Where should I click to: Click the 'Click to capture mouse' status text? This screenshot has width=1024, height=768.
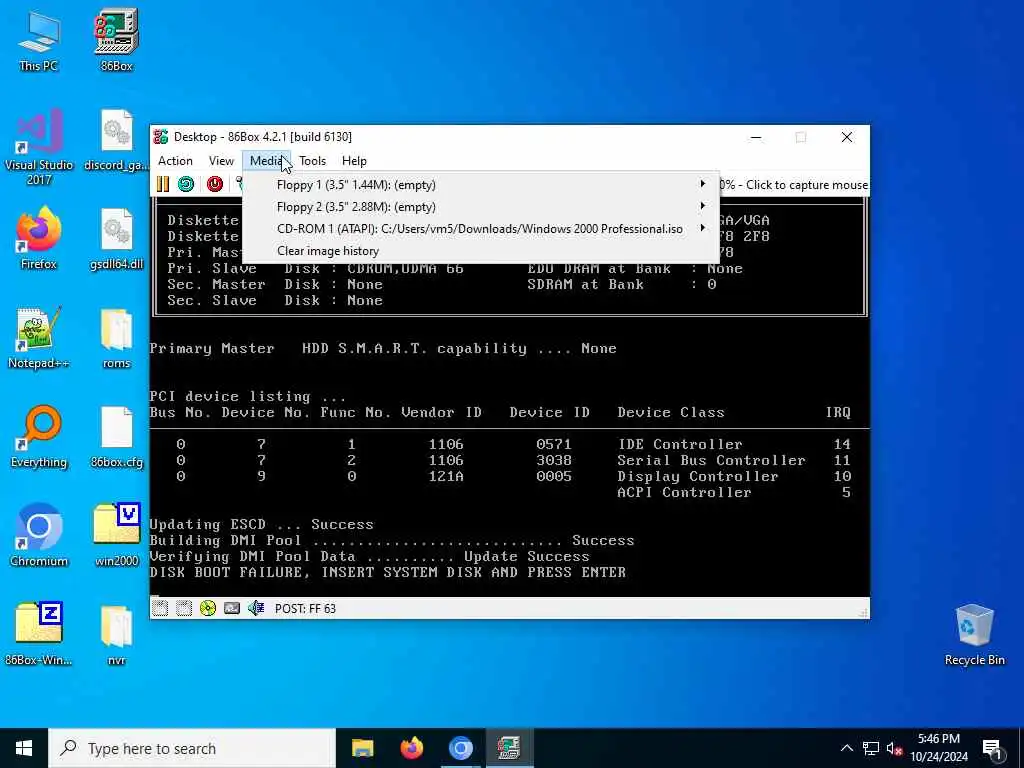807,185
